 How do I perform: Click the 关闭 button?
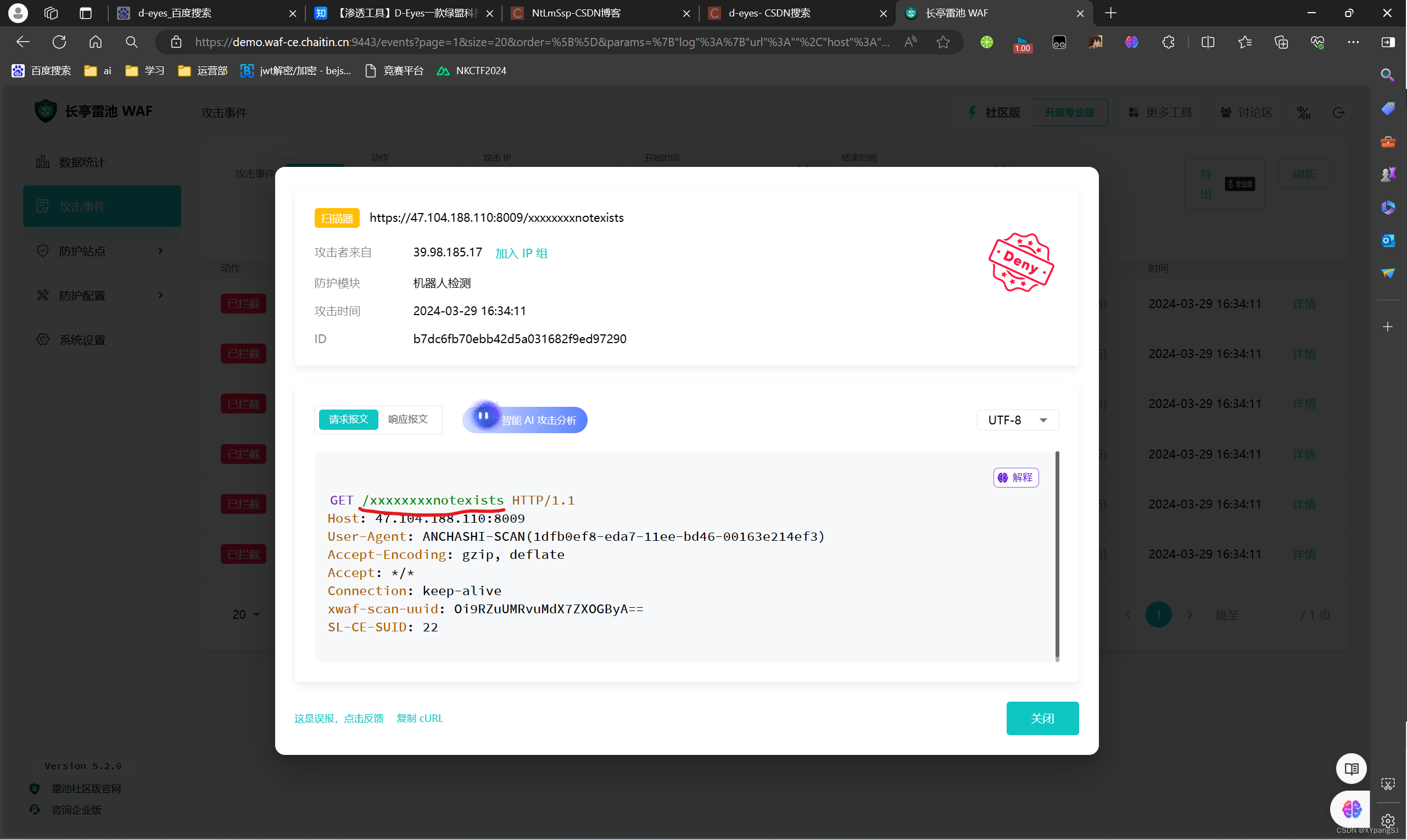pos(1042,718)
